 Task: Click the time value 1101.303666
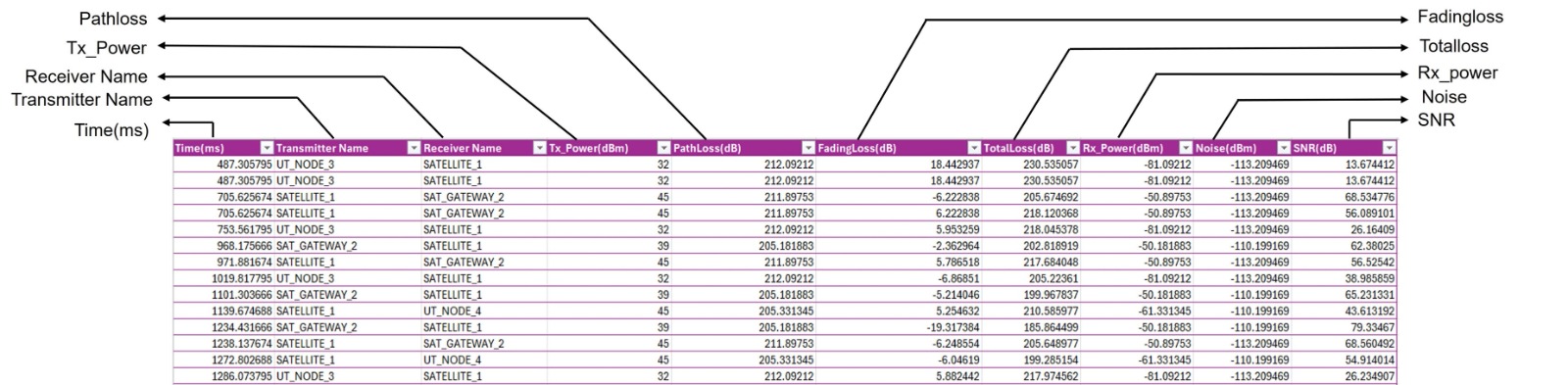click(x=242, y=295)
